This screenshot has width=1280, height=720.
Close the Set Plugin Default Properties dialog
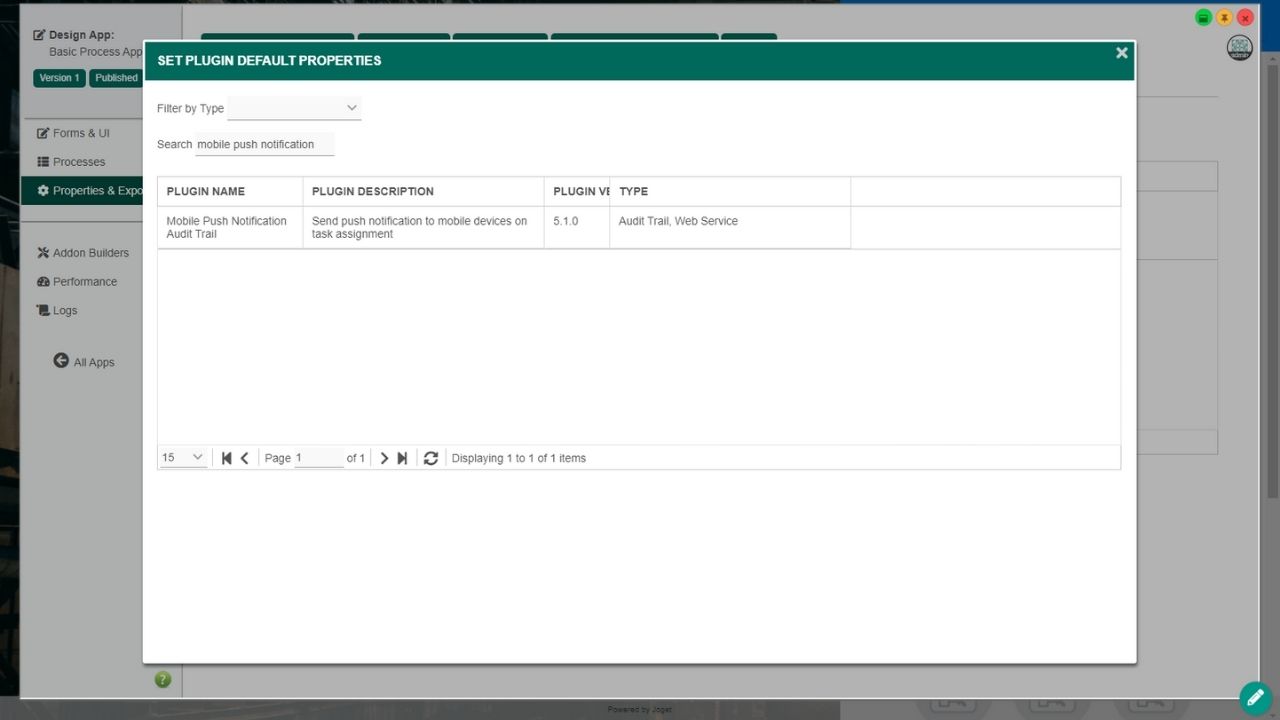pos(1121,53)
